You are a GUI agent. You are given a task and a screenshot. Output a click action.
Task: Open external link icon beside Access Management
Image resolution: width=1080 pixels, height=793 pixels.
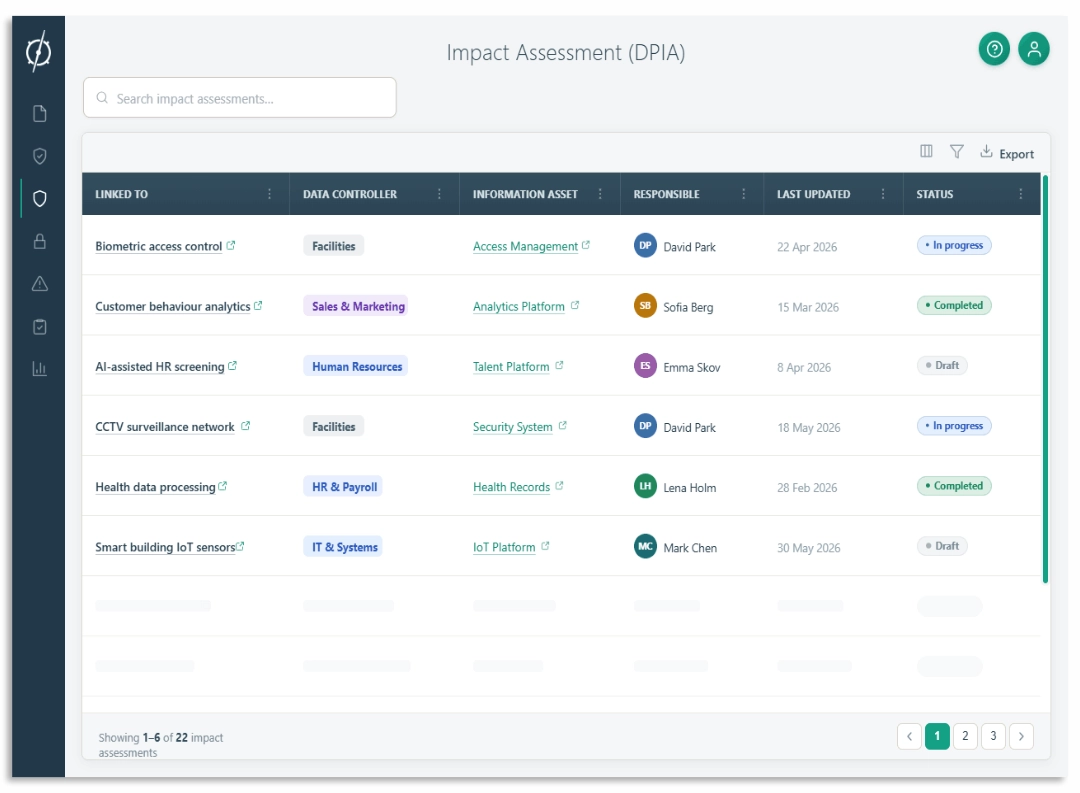[x=586, y=245]
